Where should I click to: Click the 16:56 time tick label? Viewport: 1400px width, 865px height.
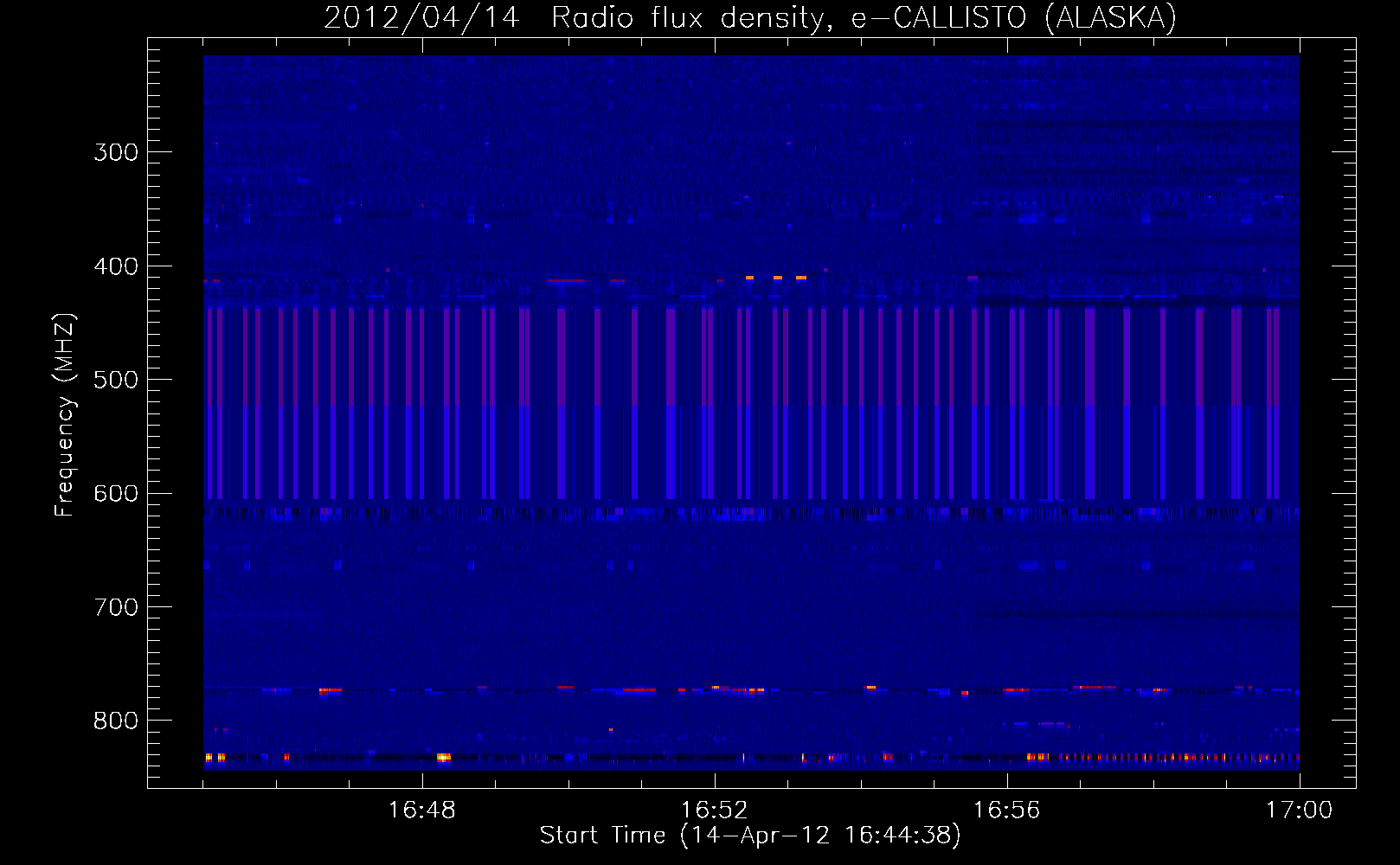click(1007, 810)
